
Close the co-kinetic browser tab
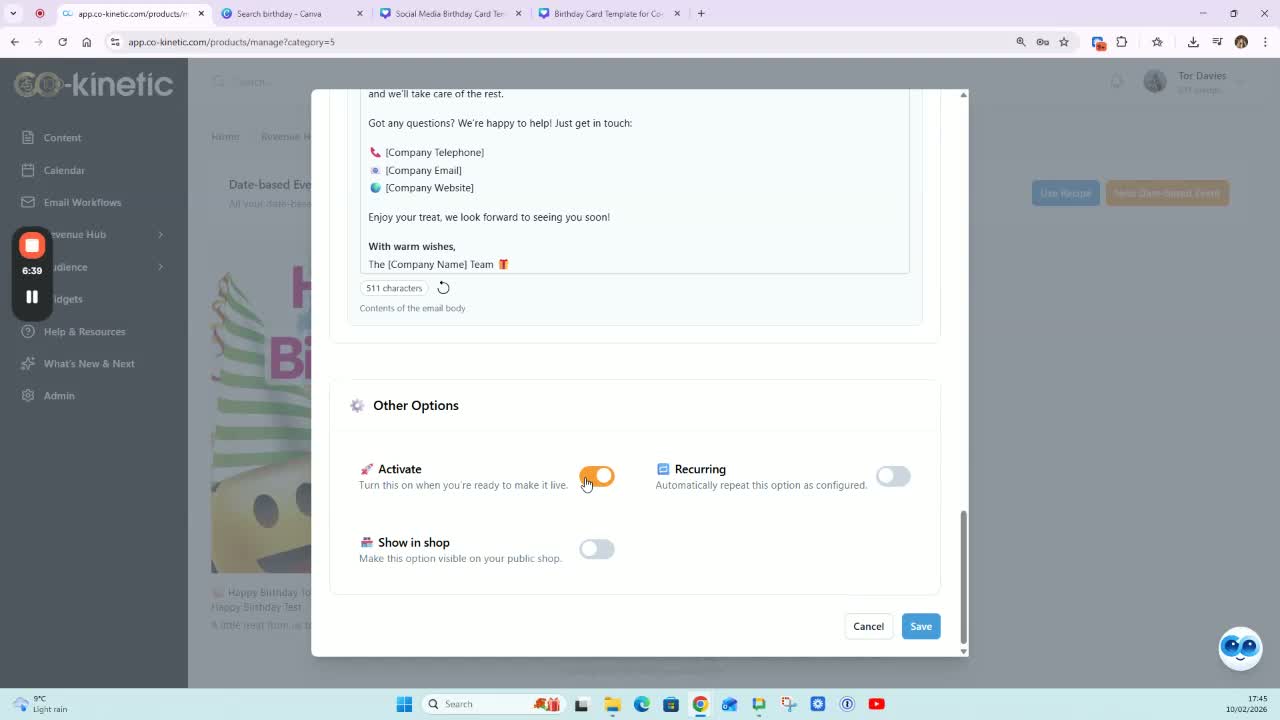201,14
